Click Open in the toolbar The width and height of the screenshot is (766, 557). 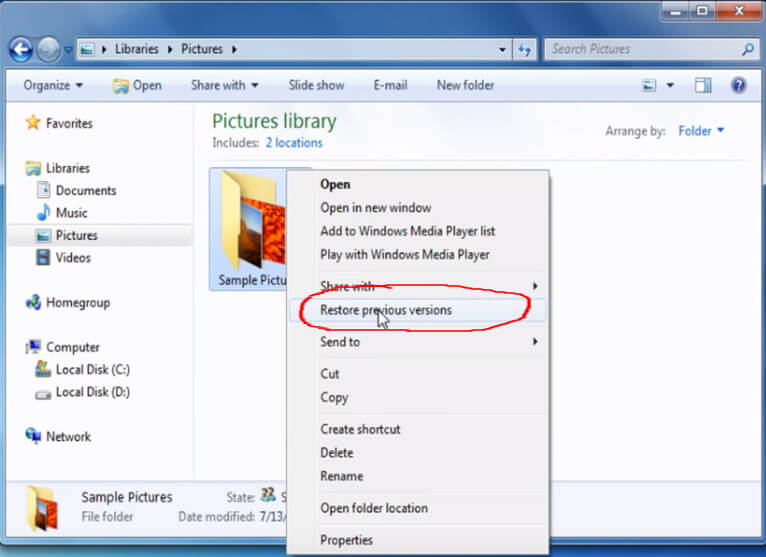(137, 86)
